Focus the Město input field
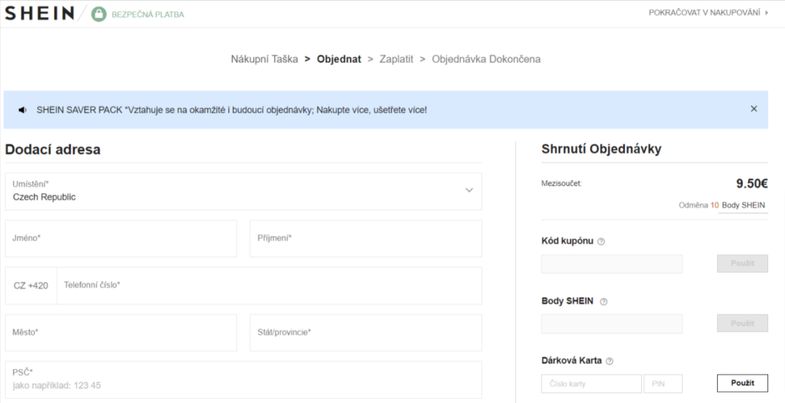785x403 pixels. [x=121, y=332]
